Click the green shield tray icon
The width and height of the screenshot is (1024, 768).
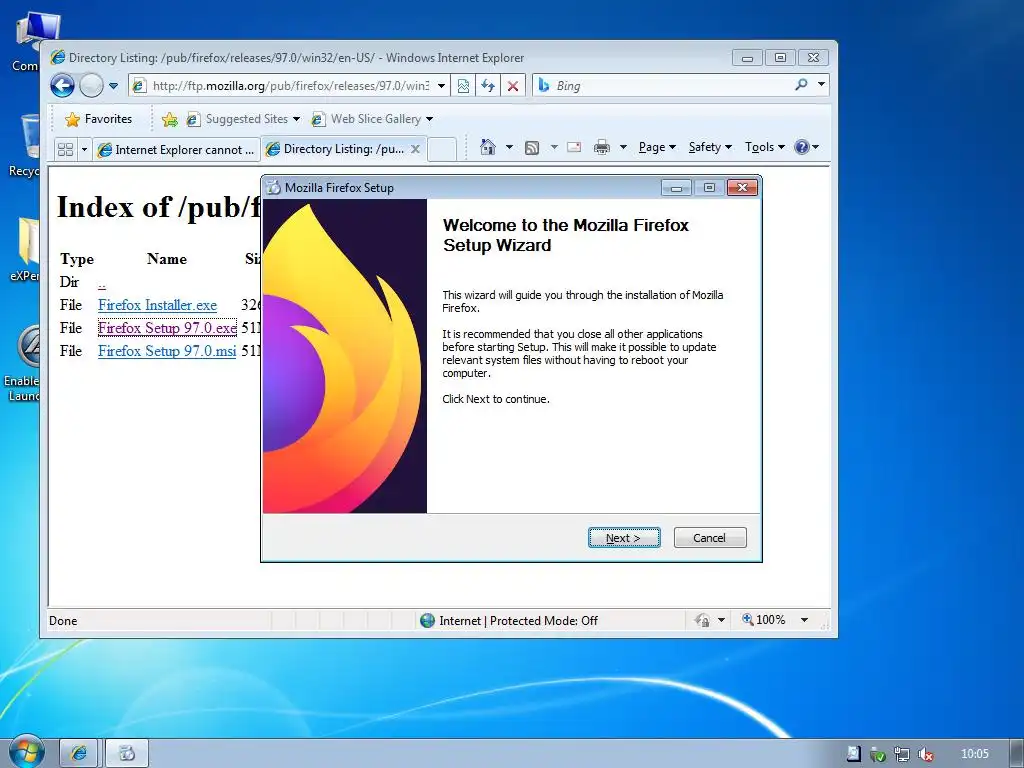click(x=878, y=754)
